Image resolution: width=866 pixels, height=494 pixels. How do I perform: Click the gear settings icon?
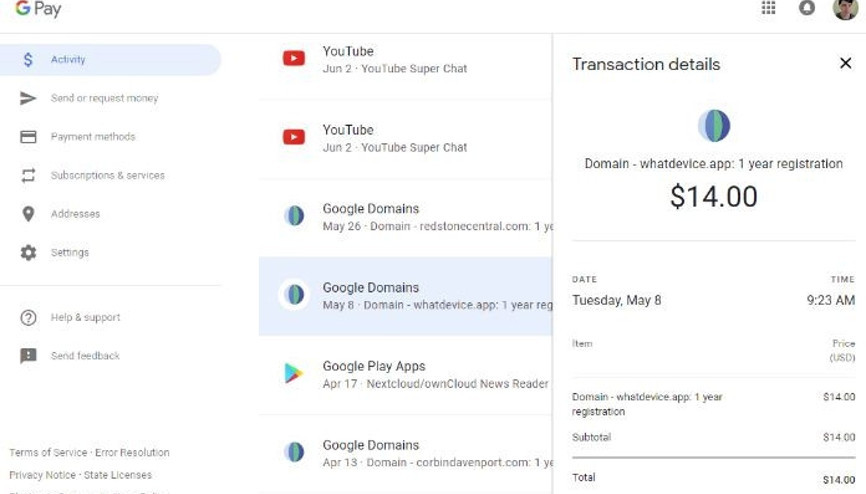[x=28, y=253]
